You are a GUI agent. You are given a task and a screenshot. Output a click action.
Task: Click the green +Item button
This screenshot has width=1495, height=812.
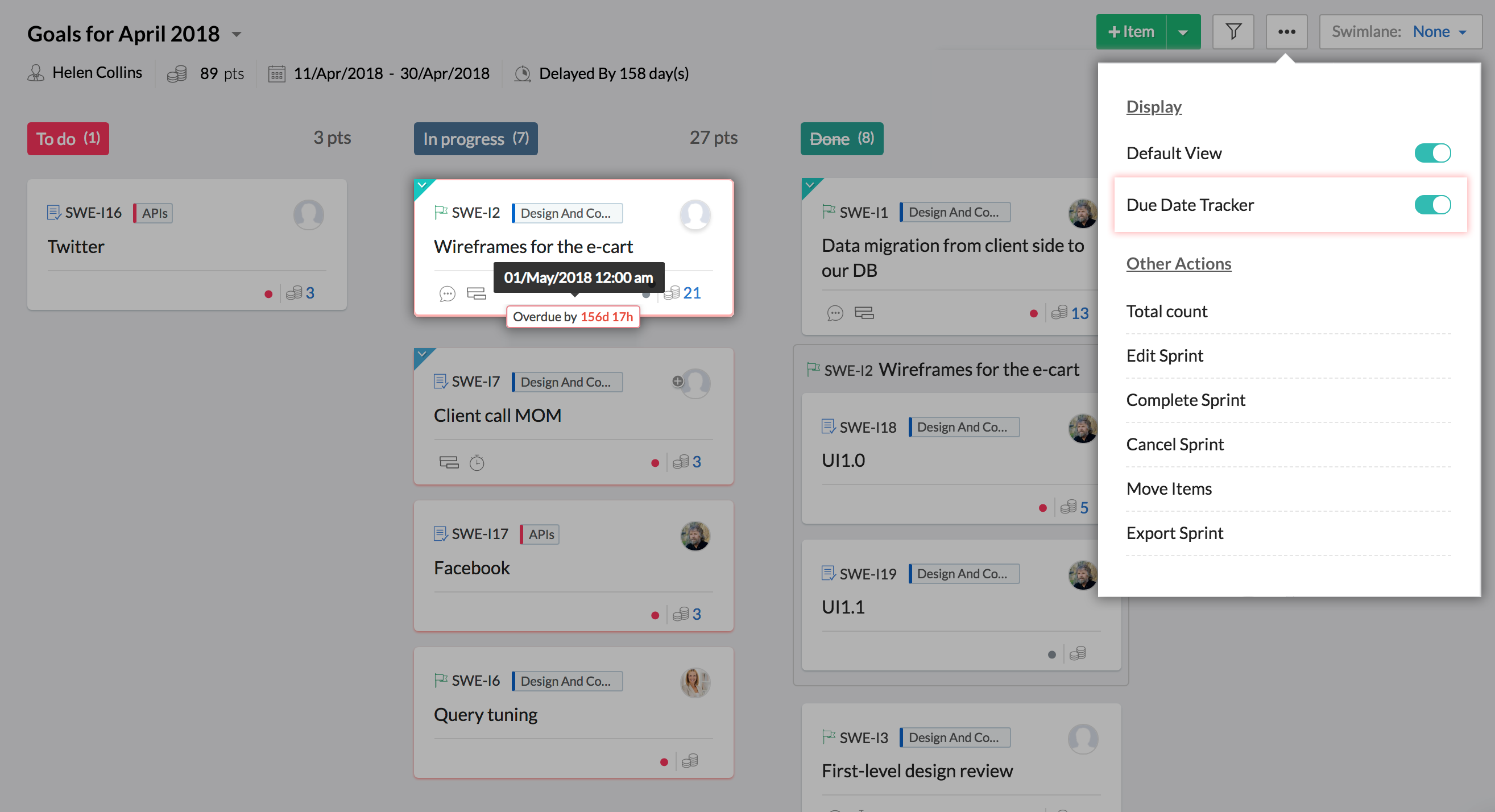(1130, 31)
